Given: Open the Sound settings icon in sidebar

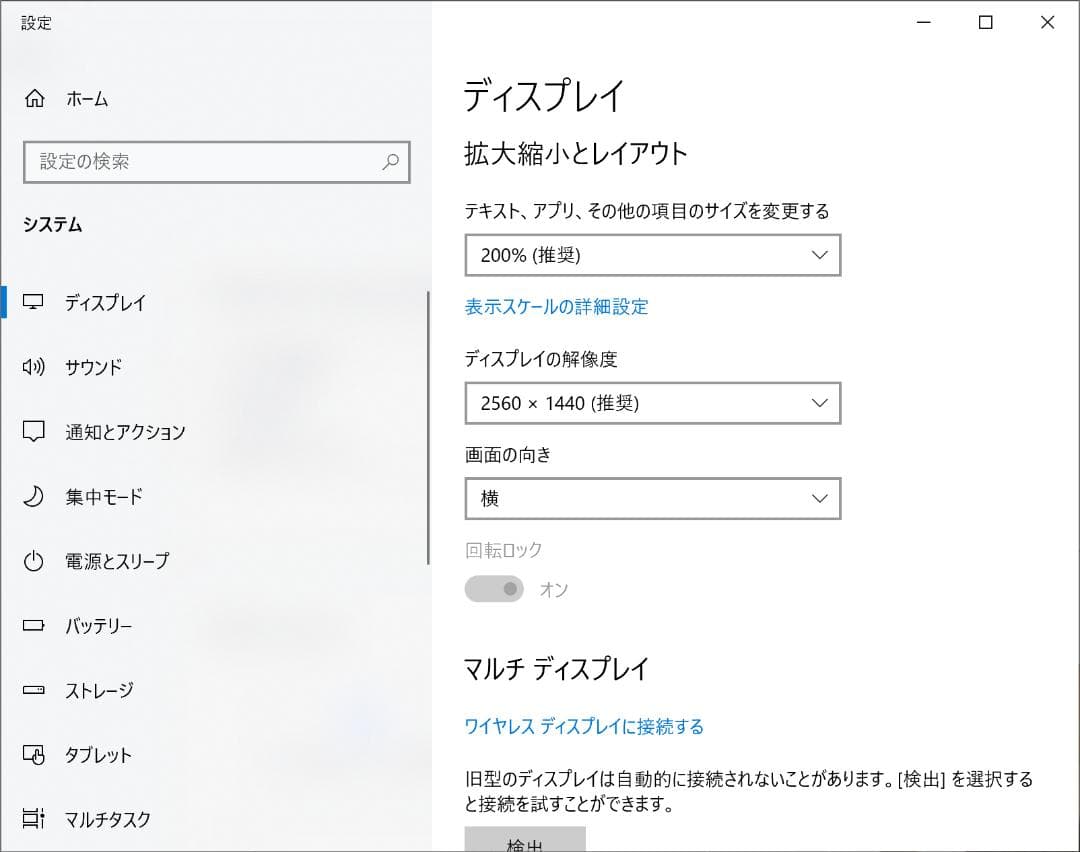Looking at the screenshot, I should (x=33, y=367).
